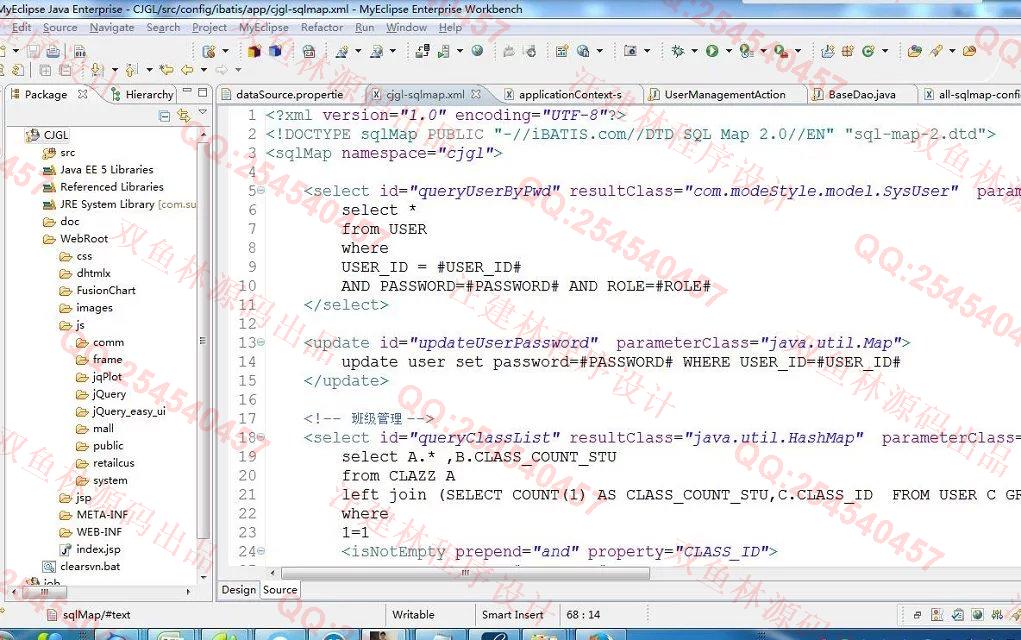Click the globe web browser toolbar icon
The height and width of the screenshot is (640, 1021).
[477, 51]
